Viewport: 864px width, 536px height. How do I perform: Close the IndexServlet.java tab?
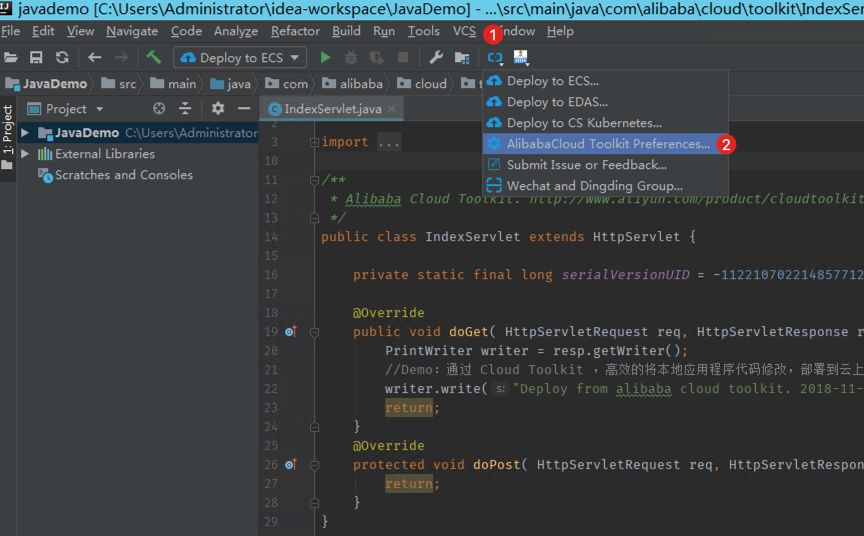coord(392,109)
